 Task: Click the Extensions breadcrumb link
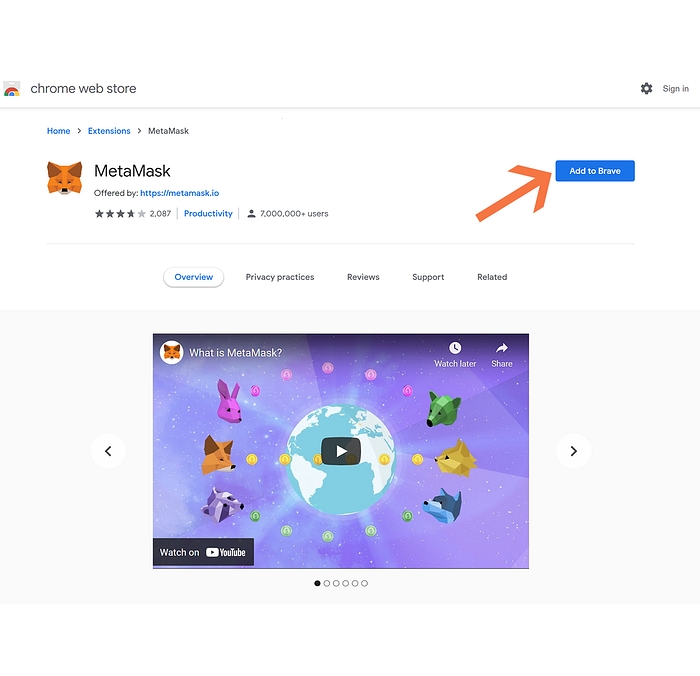(x=109, y=131)
